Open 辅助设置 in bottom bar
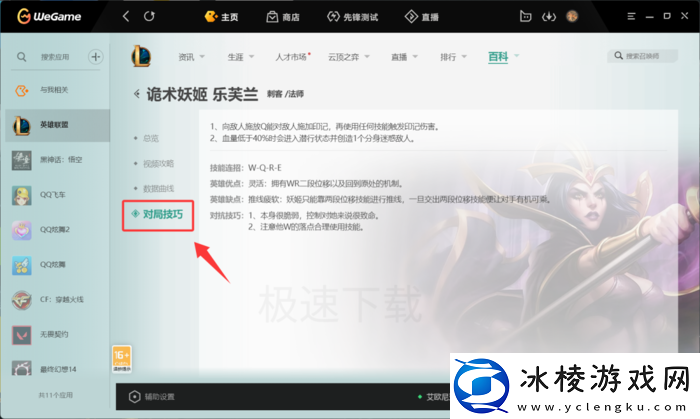 click(152, 397)
